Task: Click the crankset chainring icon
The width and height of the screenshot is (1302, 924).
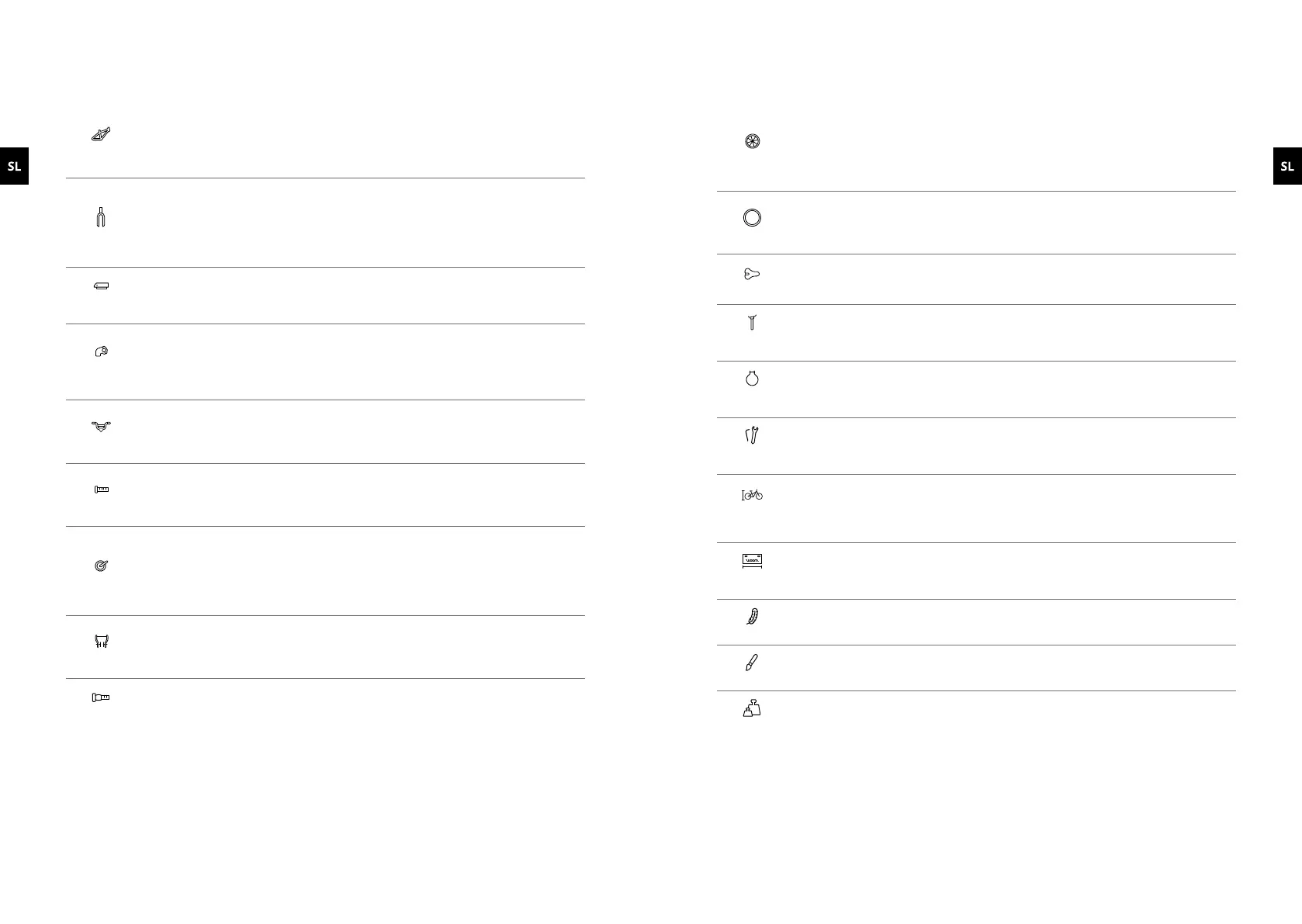Action: (x=100, y=566)
